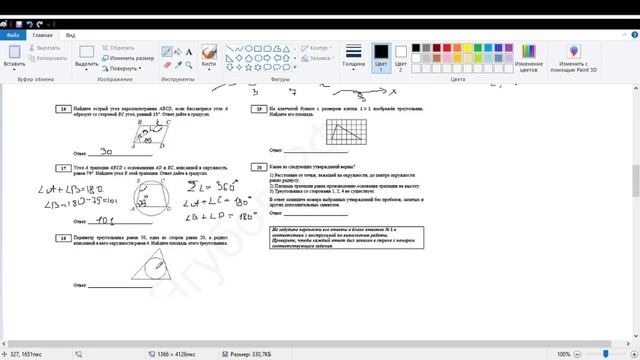This screenshot has height=360, width=640.
Task: Open the Заливка shape fill dropdown
Action: (318, 58)
